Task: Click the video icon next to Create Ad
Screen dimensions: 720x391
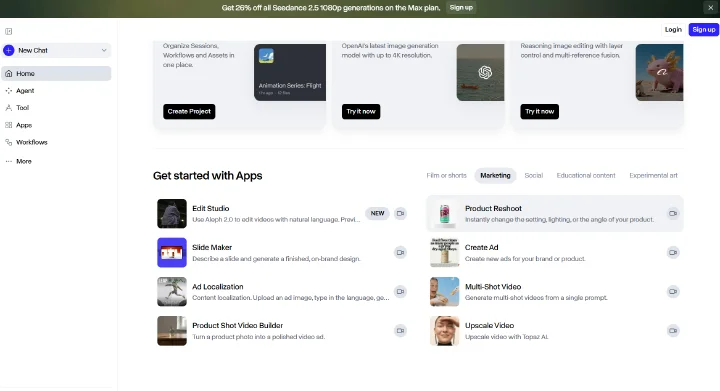Action: [x=673, y=252]
